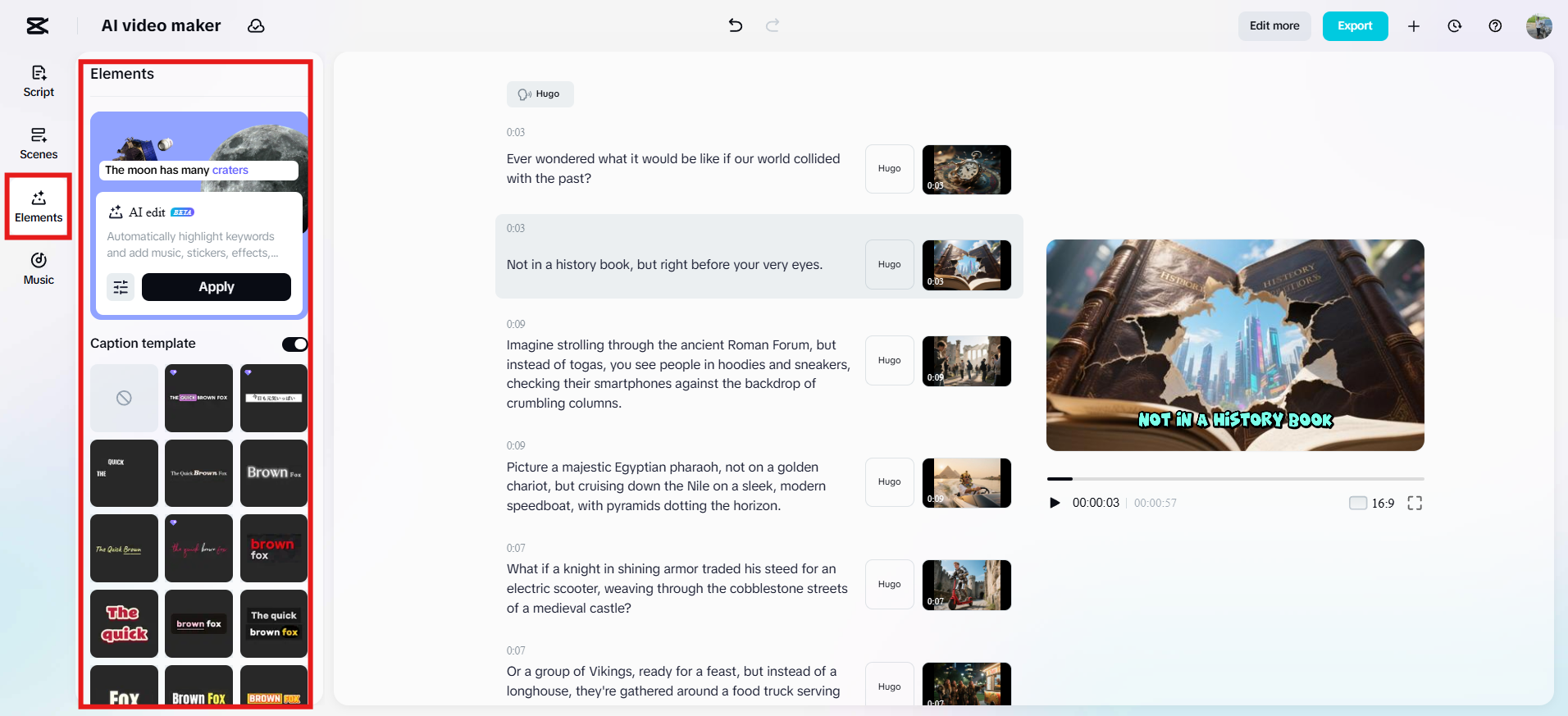Viewport: 1568px width, 716px height.
Task: Choose the white bar caption template
Action: click(274, 398)
